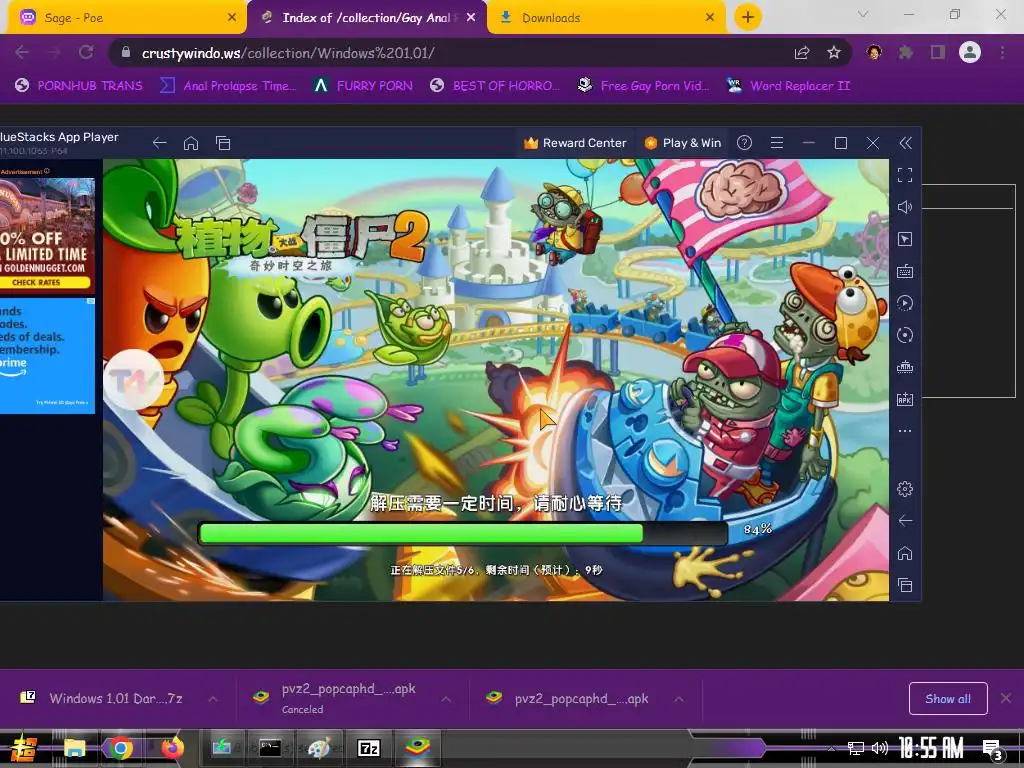
Task: Click the BlueStacks title bar back arrow
Action: coord(159,143)
